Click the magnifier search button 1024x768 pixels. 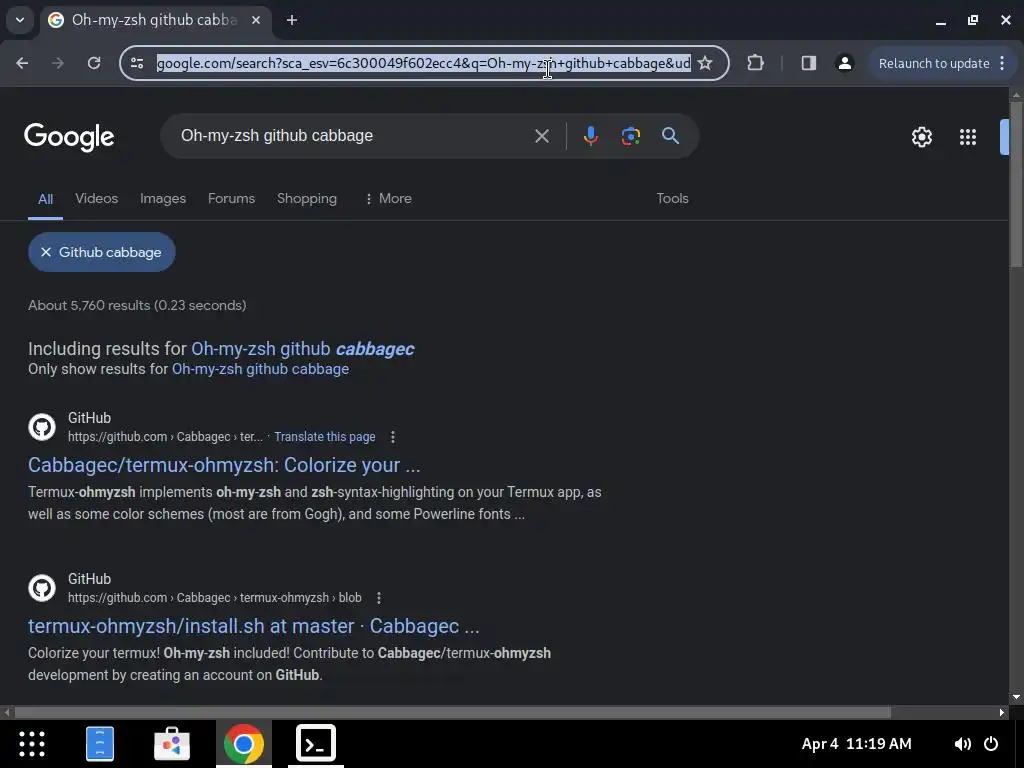tap(671, 136)
